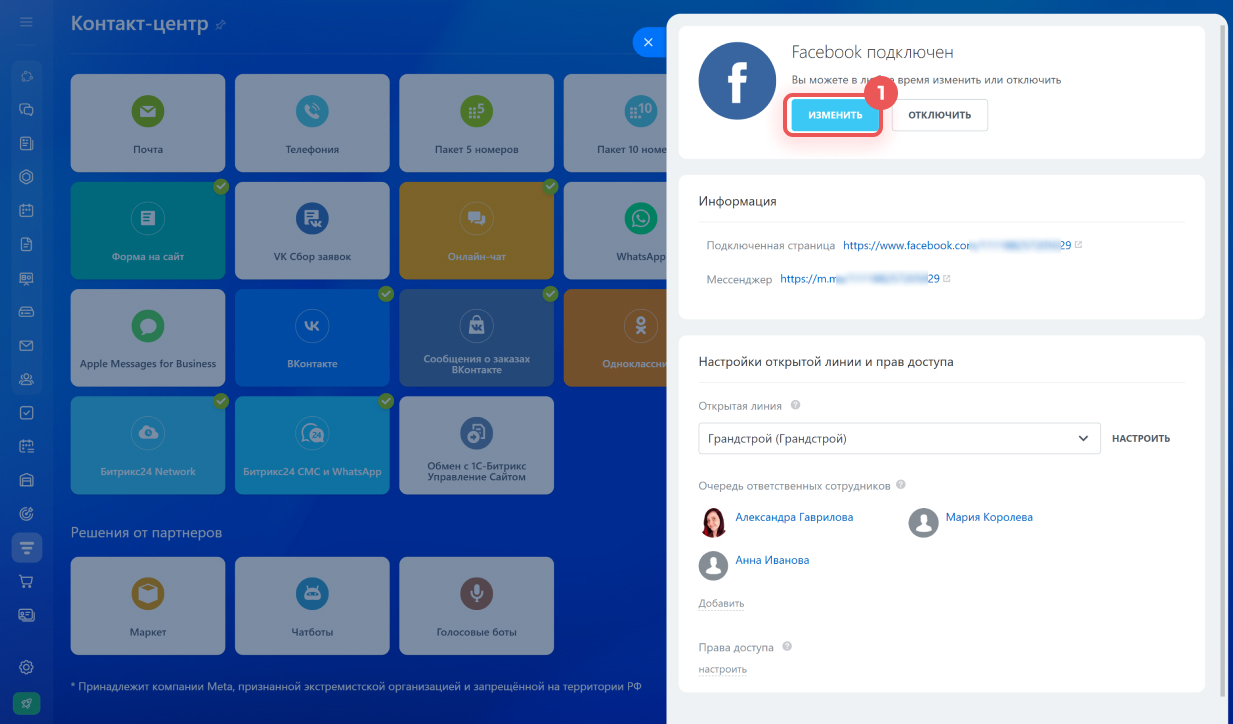Open the people group icon in the sidebar
This screenshot has height=724, width=1233.
tap(27, 379)
